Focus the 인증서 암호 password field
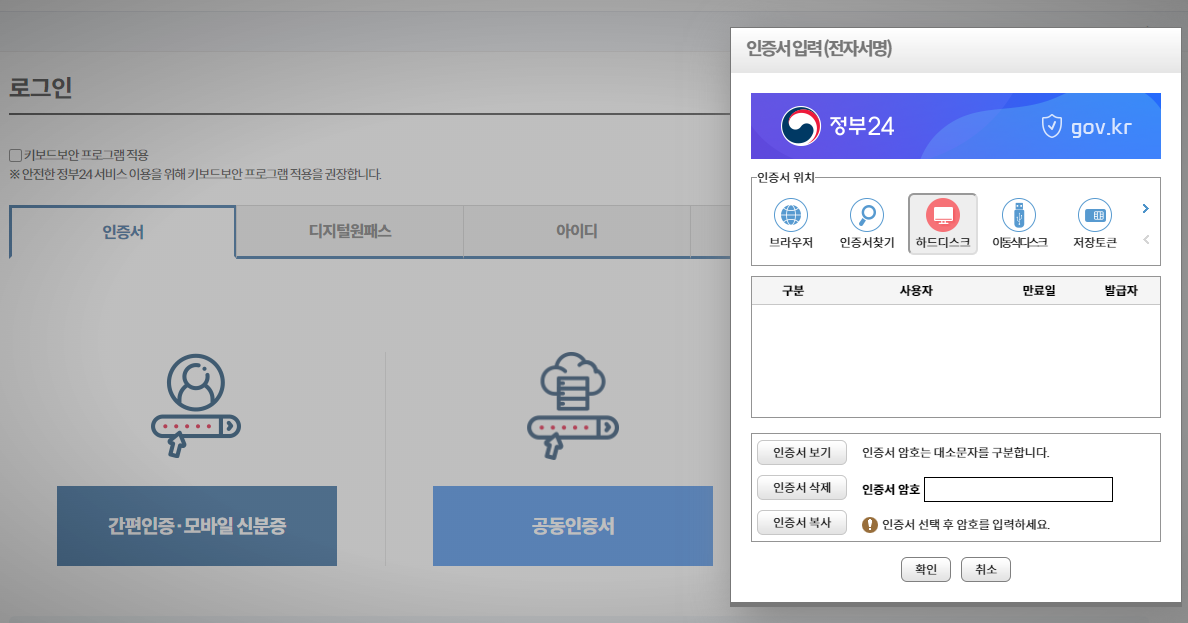Image resolution: width=1188 pixels, height=623 pixels. (x=1018, y=490)
